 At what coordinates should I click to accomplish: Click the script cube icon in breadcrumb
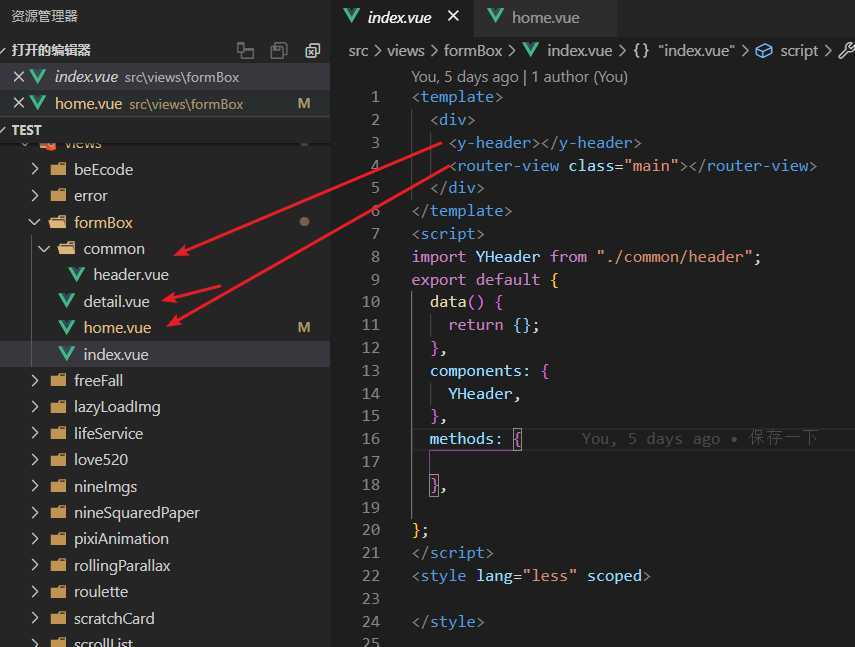click(764, 51)
